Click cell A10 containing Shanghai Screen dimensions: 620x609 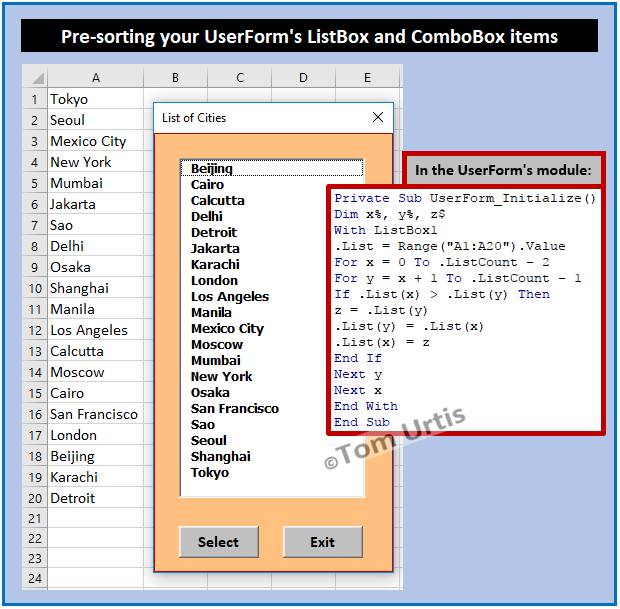click(95, 288)
